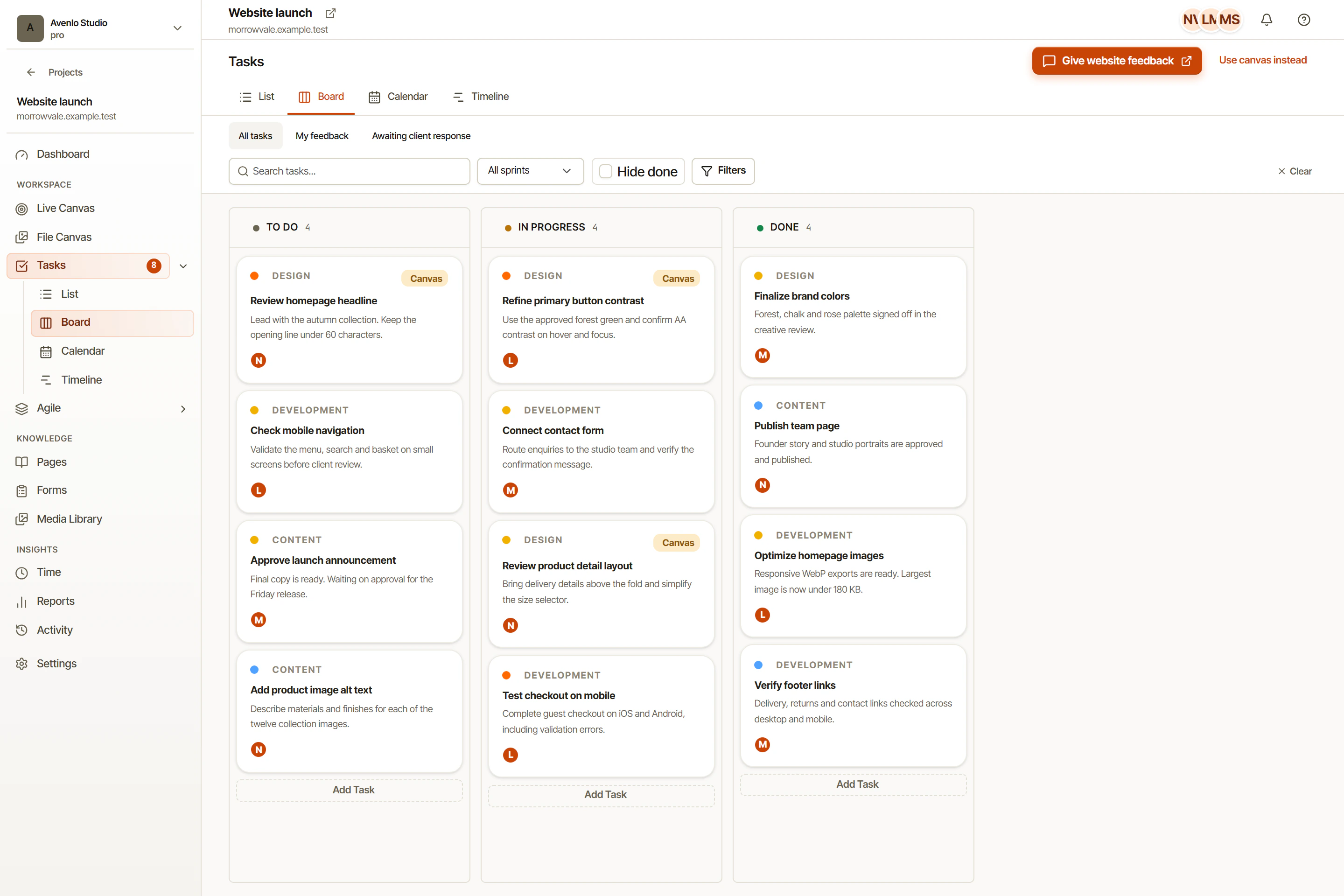Open Timeline sub-item in the sidebar
1344x896 pixels.
coord(112,380)
